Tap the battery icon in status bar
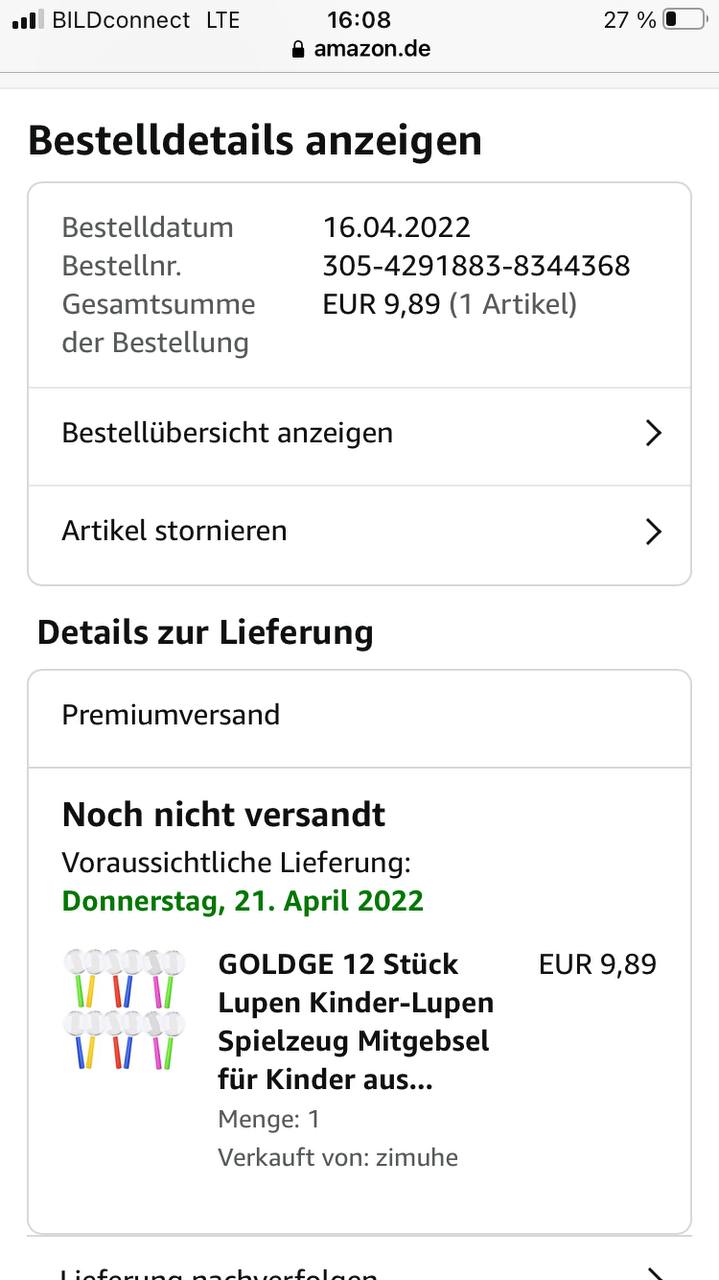 coord(684,19)
